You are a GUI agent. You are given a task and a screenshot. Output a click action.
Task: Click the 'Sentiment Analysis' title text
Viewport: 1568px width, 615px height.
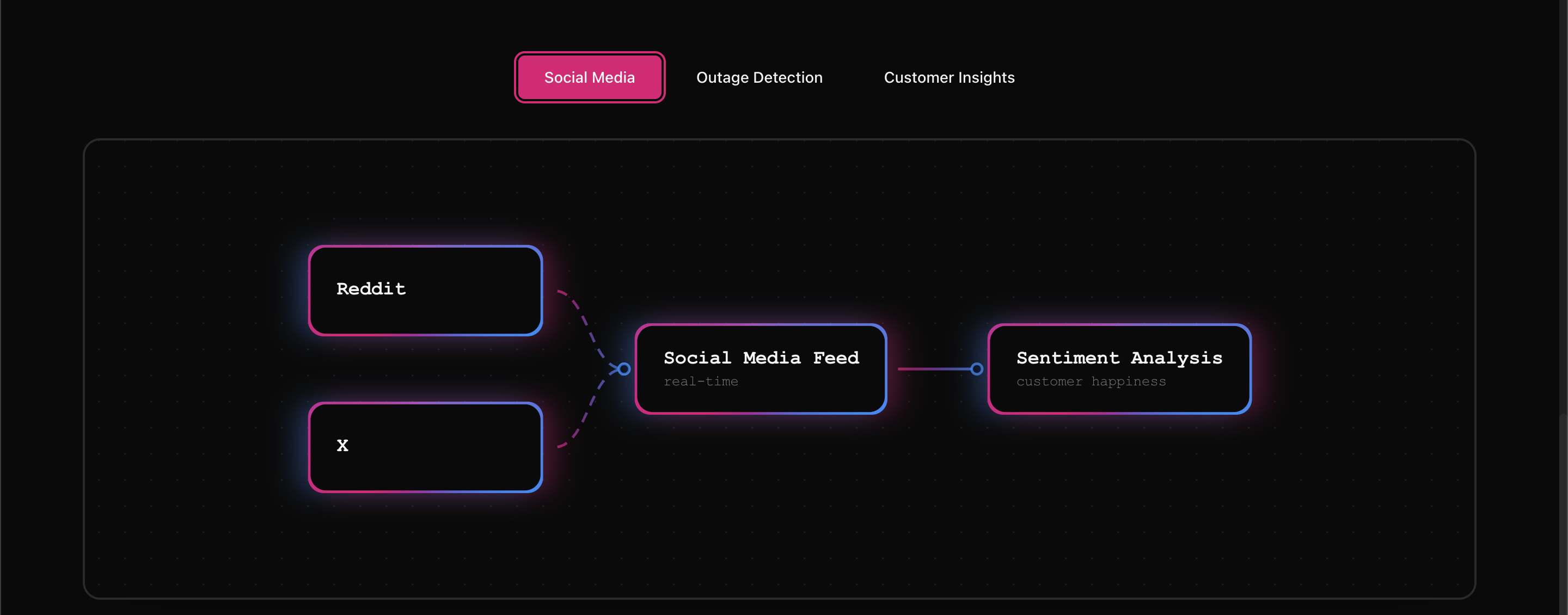tap(1119, 358)
